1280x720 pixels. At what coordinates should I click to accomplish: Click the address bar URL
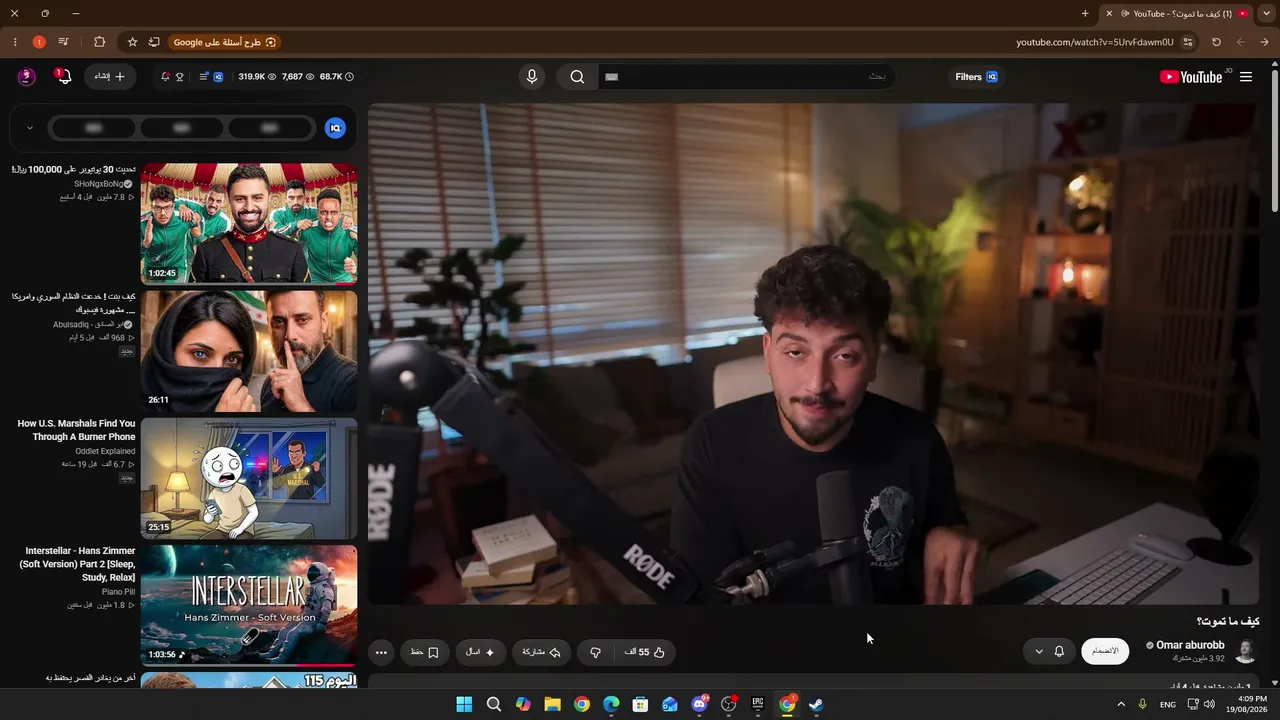1095,42
